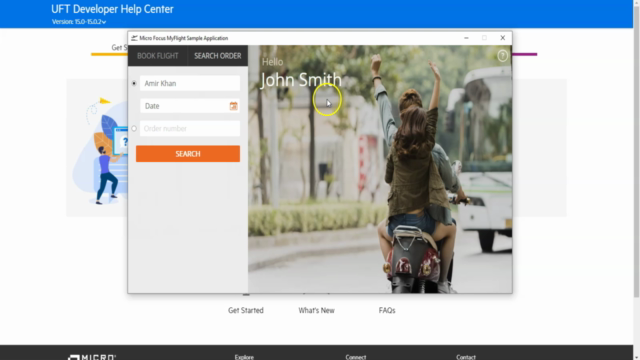Open the SEARCH ORDER tab

[218, 56]
